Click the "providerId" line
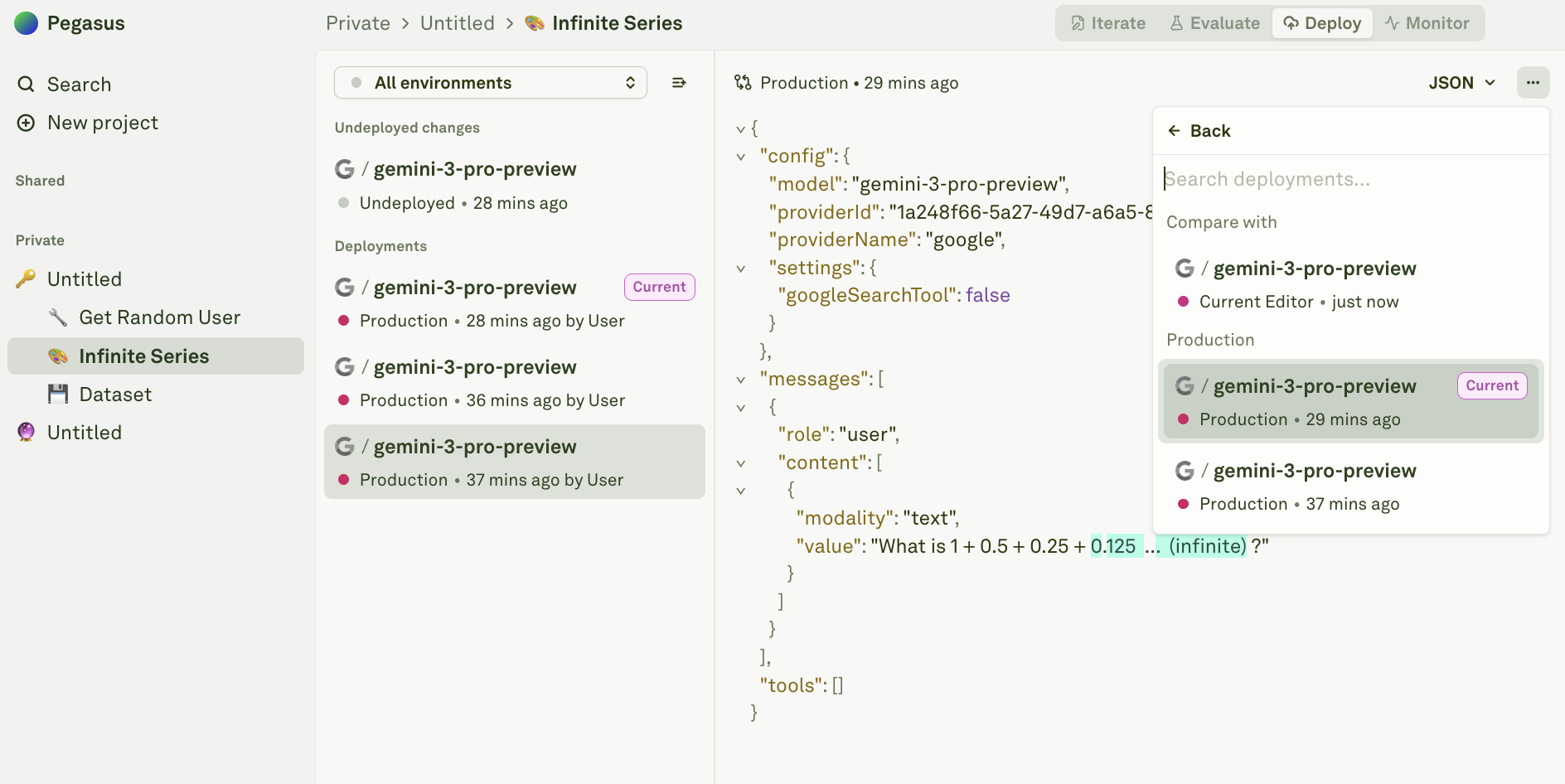The width and height of the screenshot is (1565, 784). [961, 212]
